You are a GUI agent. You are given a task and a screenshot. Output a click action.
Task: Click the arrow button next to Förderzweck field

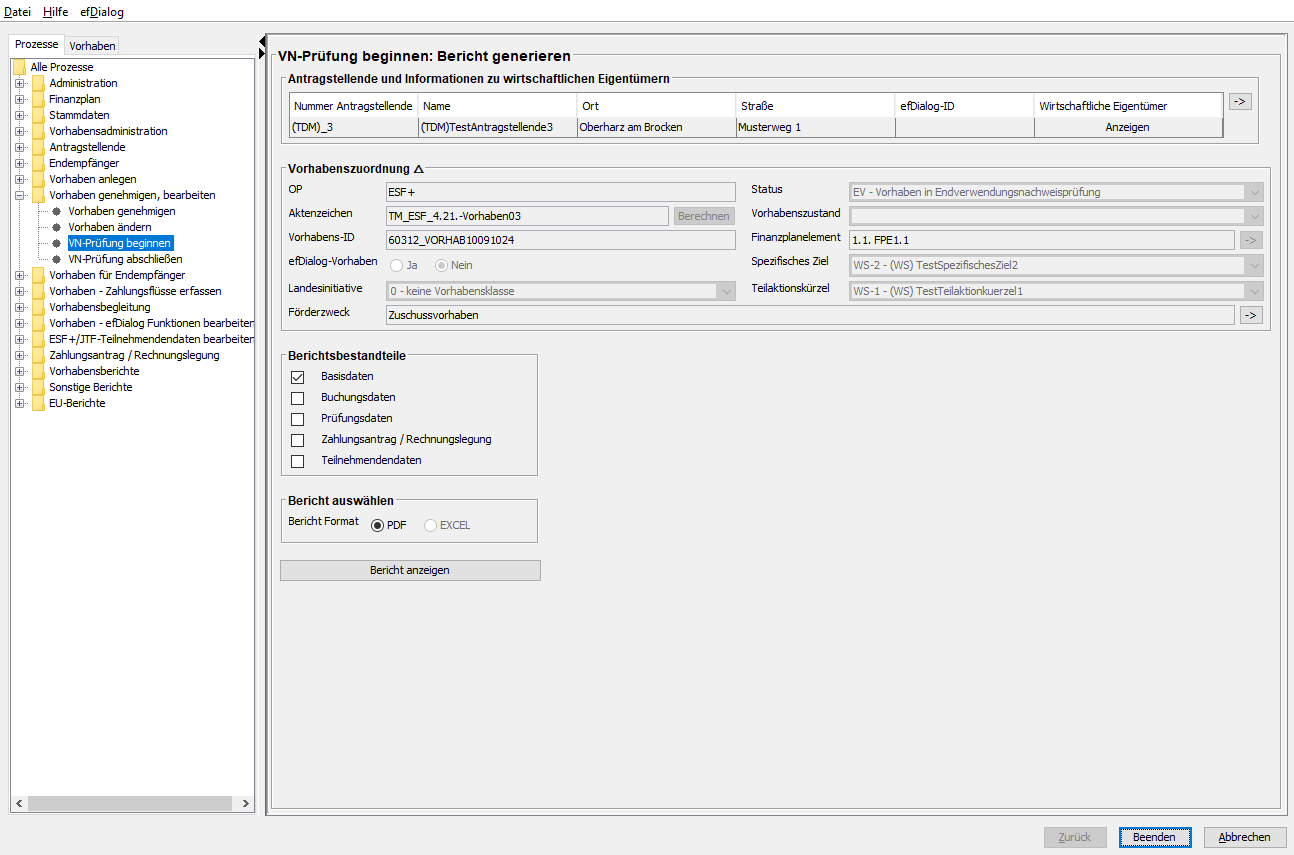[1250, 315]
